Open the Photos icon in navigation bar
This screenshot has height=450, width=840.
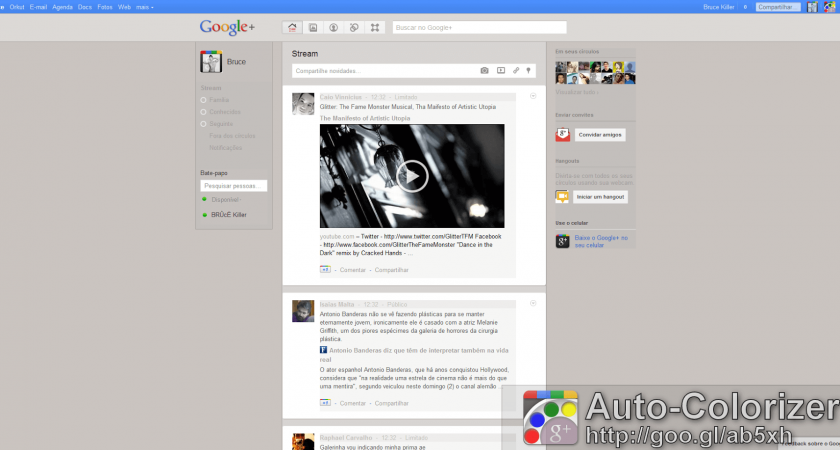point(313,27)
